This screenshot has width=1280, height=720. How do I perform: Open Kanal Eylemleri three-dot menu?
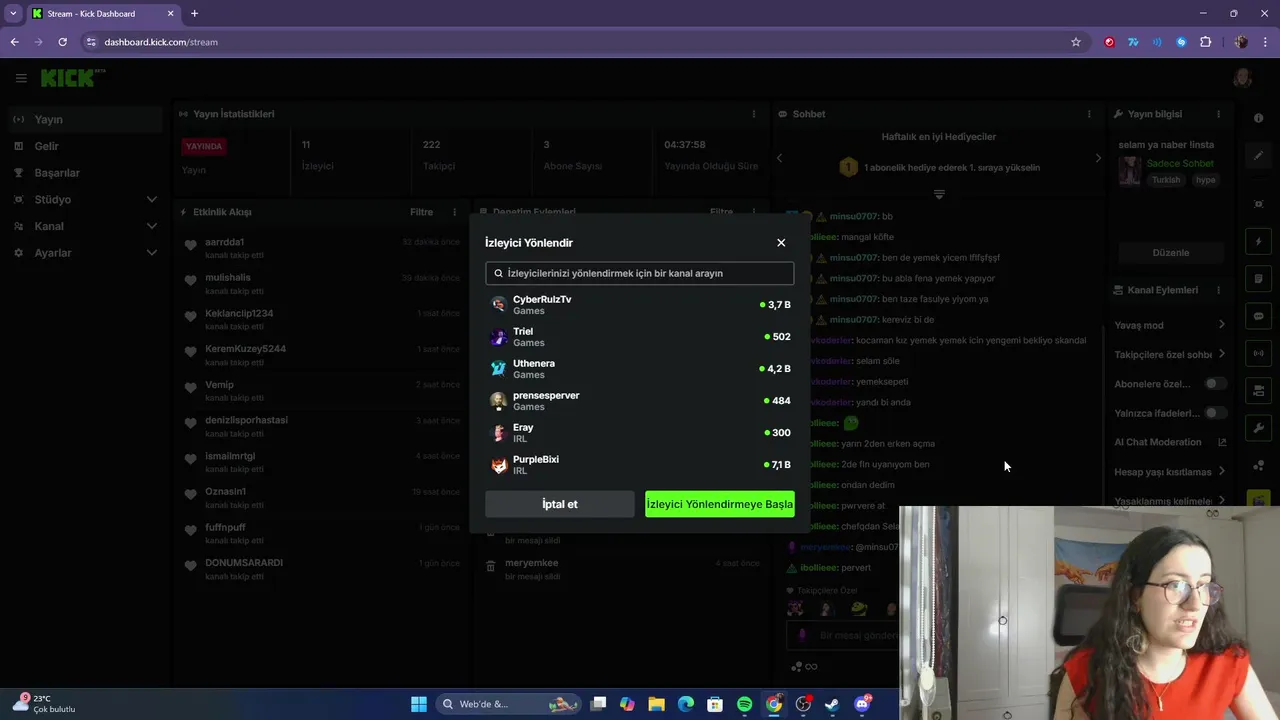click(1218, 290)
